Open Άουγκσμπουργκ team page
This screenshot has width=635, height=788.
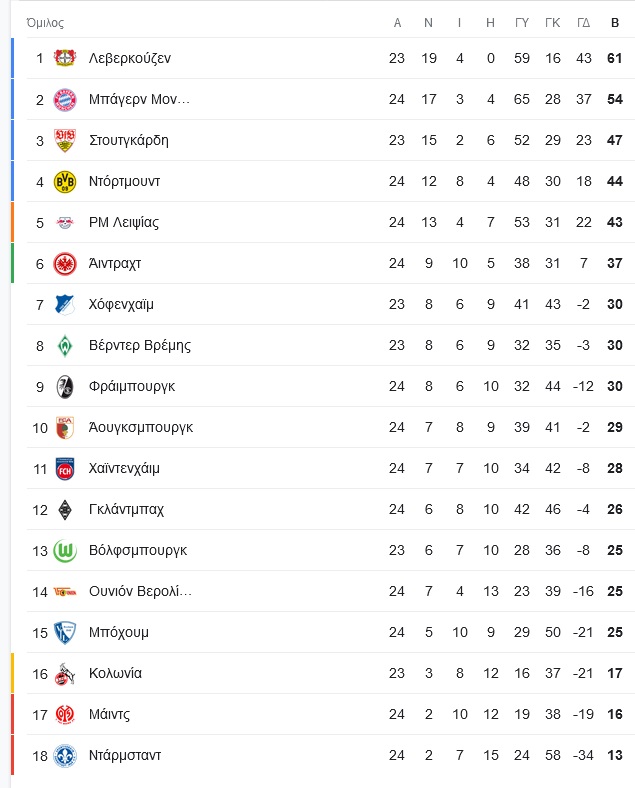[x=141, y=427]
